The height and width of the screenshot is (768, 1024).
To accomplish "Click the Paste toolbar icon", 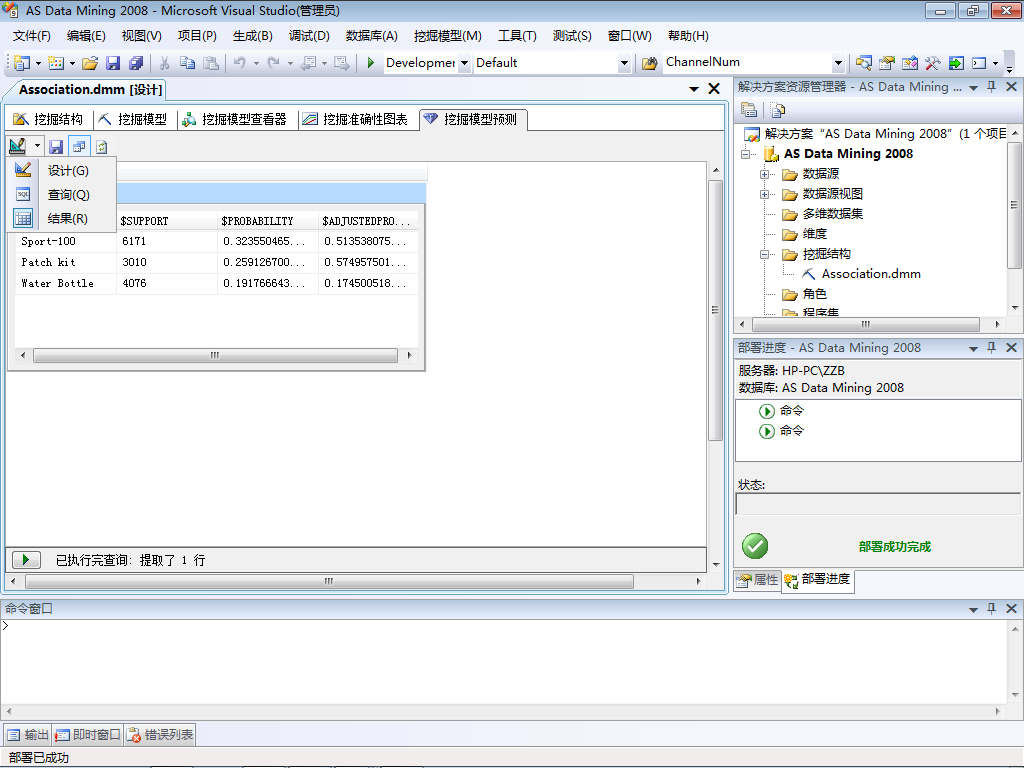I will click(210, 63).
